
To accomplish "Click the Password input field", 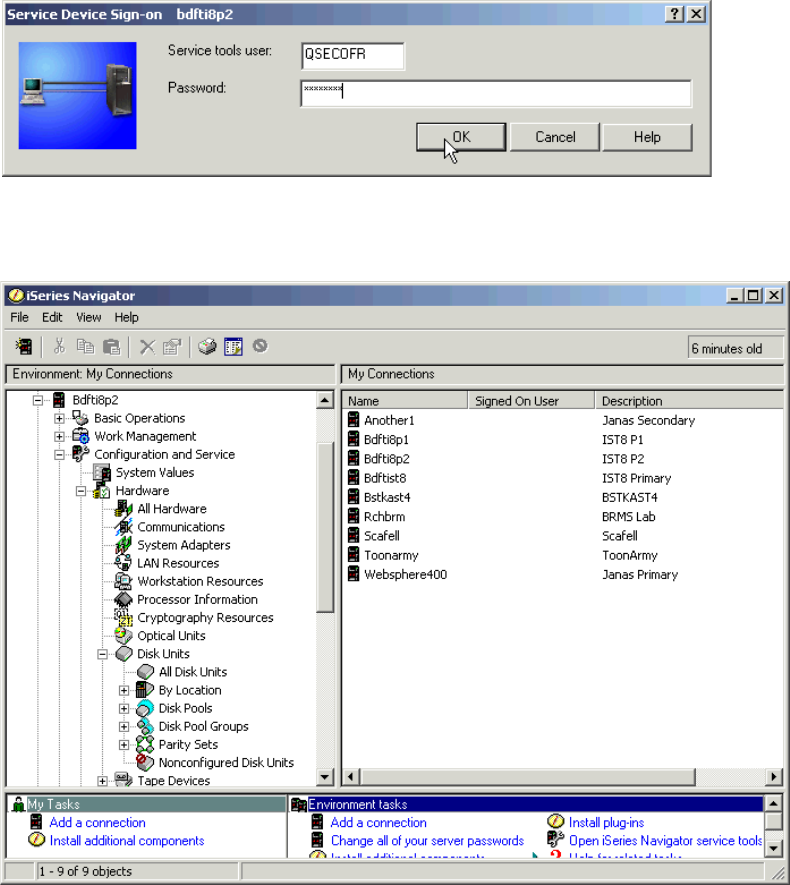I will click(x=496, y=93).
